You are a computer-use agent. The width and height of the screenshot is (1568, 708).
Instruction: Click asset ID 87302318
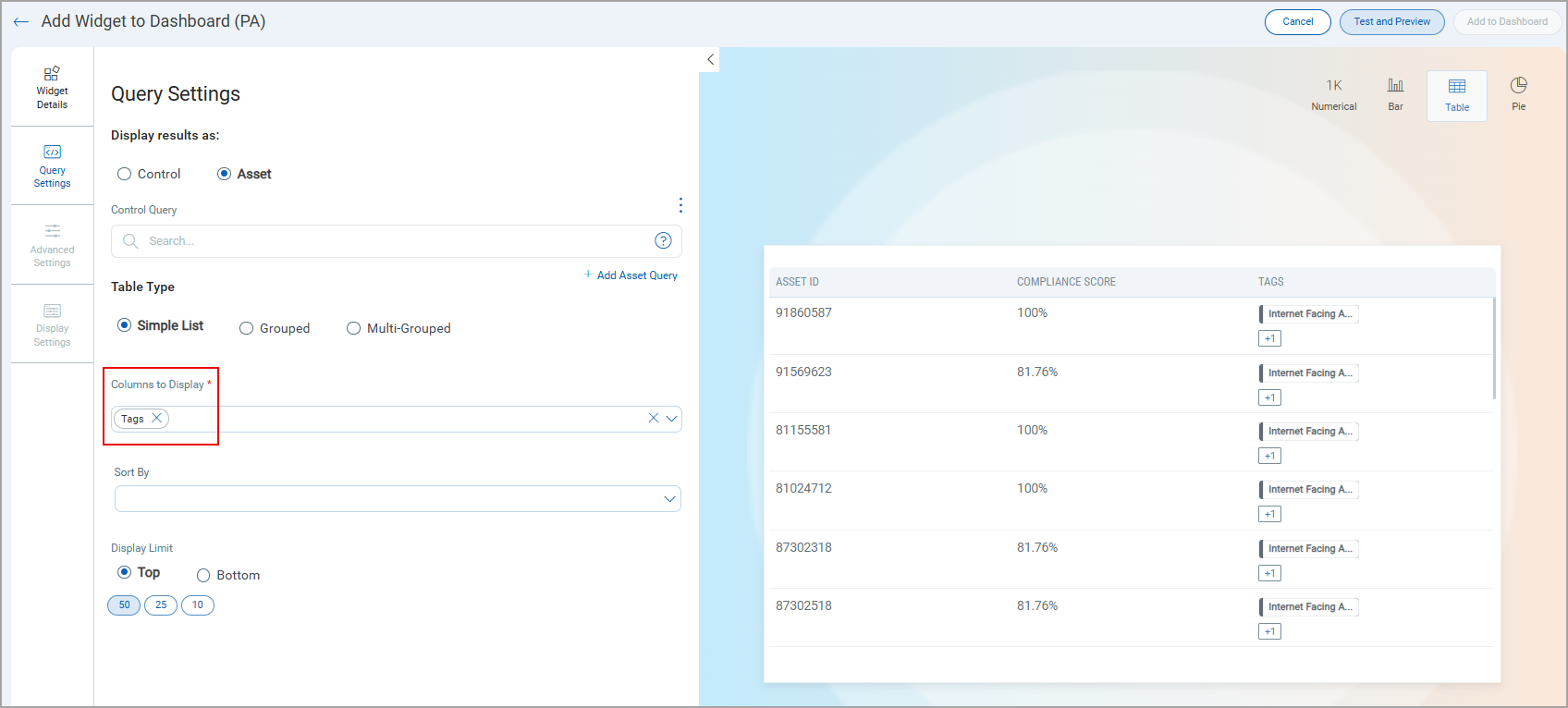(803, 547)
